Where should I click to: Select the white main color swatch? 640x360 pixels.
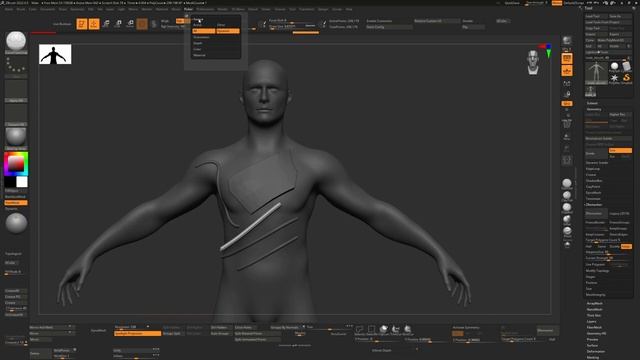click(22, 182)
